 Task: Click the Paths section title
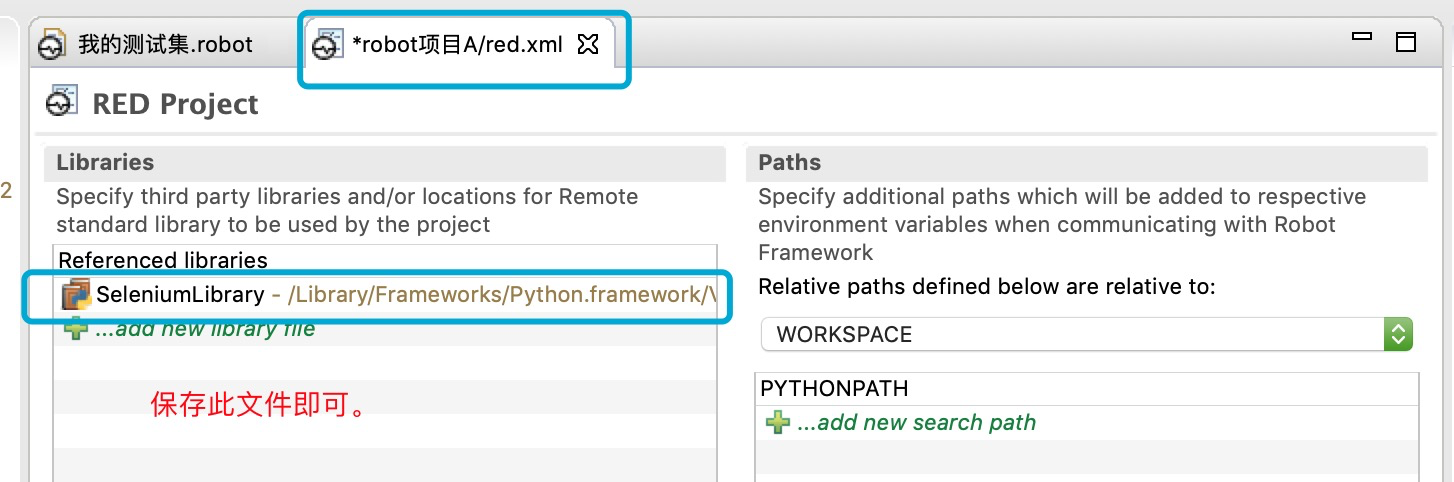(x=789, y=163)
